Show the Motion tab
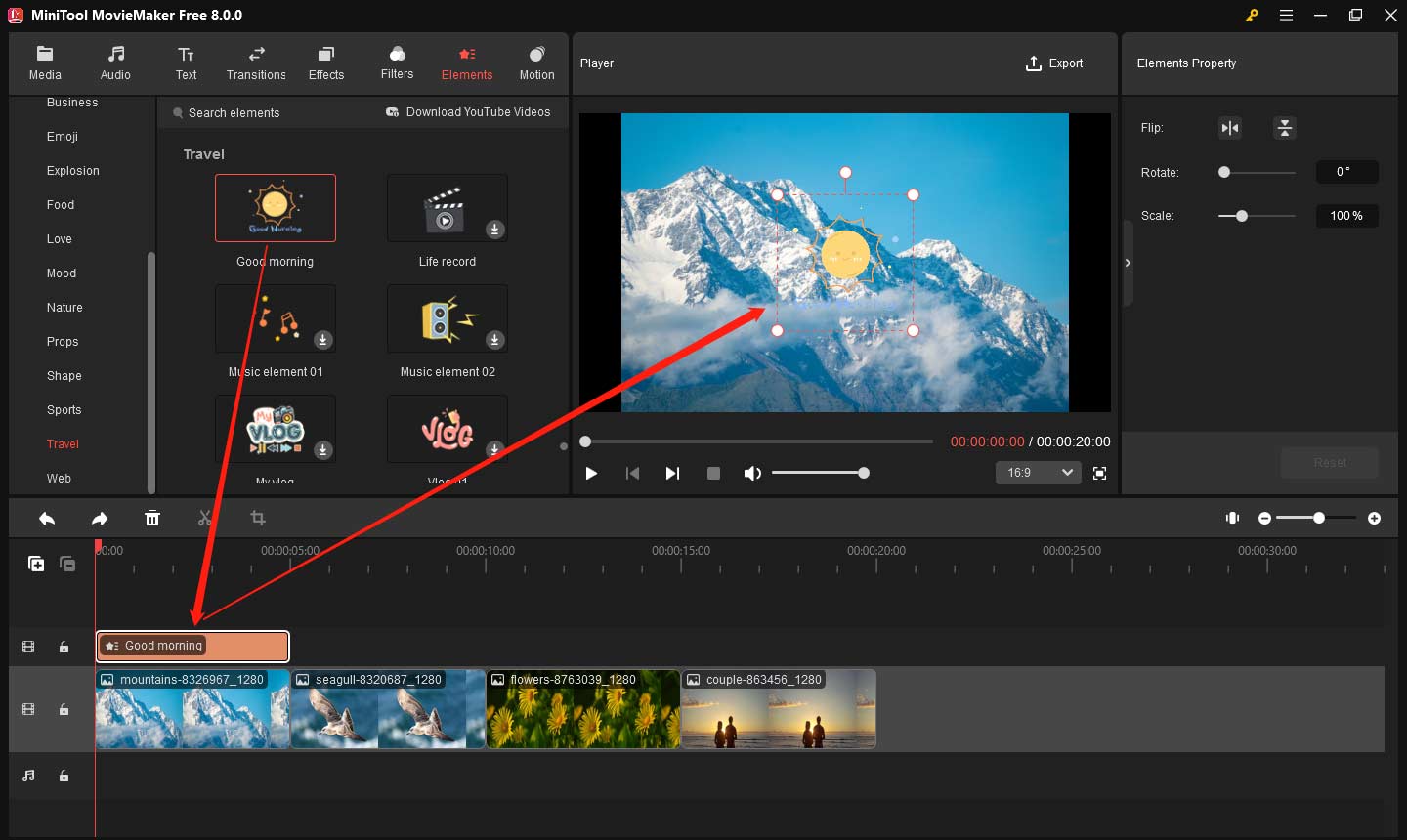This screenshot has height=840, width=1407. (x=536, y=63)
